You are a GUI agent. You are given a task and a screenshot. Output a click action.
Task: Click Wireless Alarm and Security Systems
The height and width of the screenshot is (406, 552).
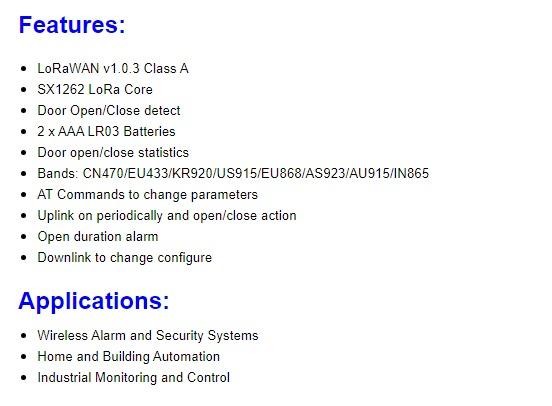(x=148, y=336)
